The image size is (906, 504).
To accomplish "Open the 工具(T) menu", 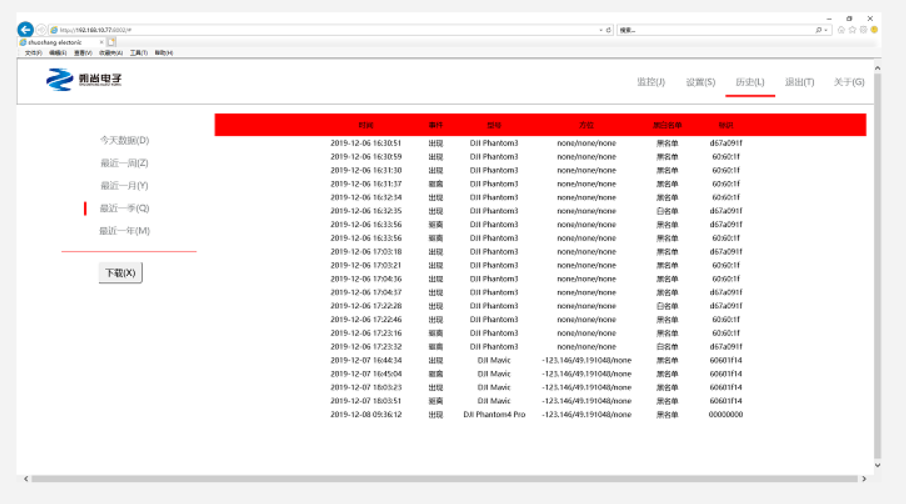I will (x=139, y=53).
